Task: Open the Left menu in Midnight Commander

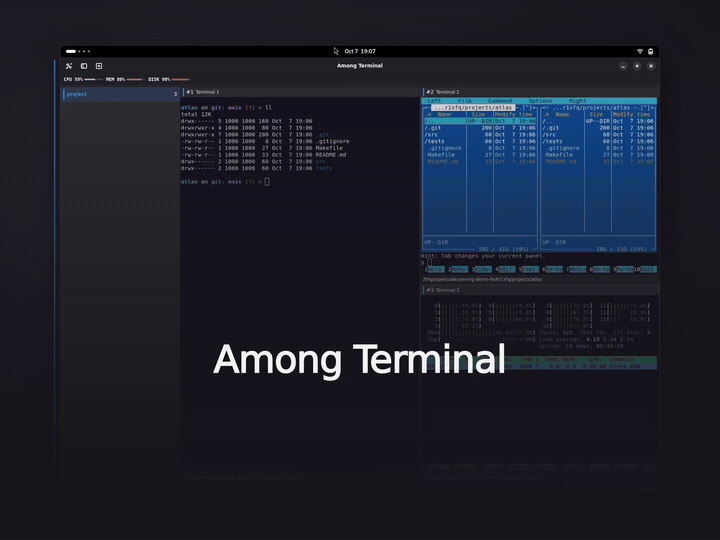Action: (434, 101)
